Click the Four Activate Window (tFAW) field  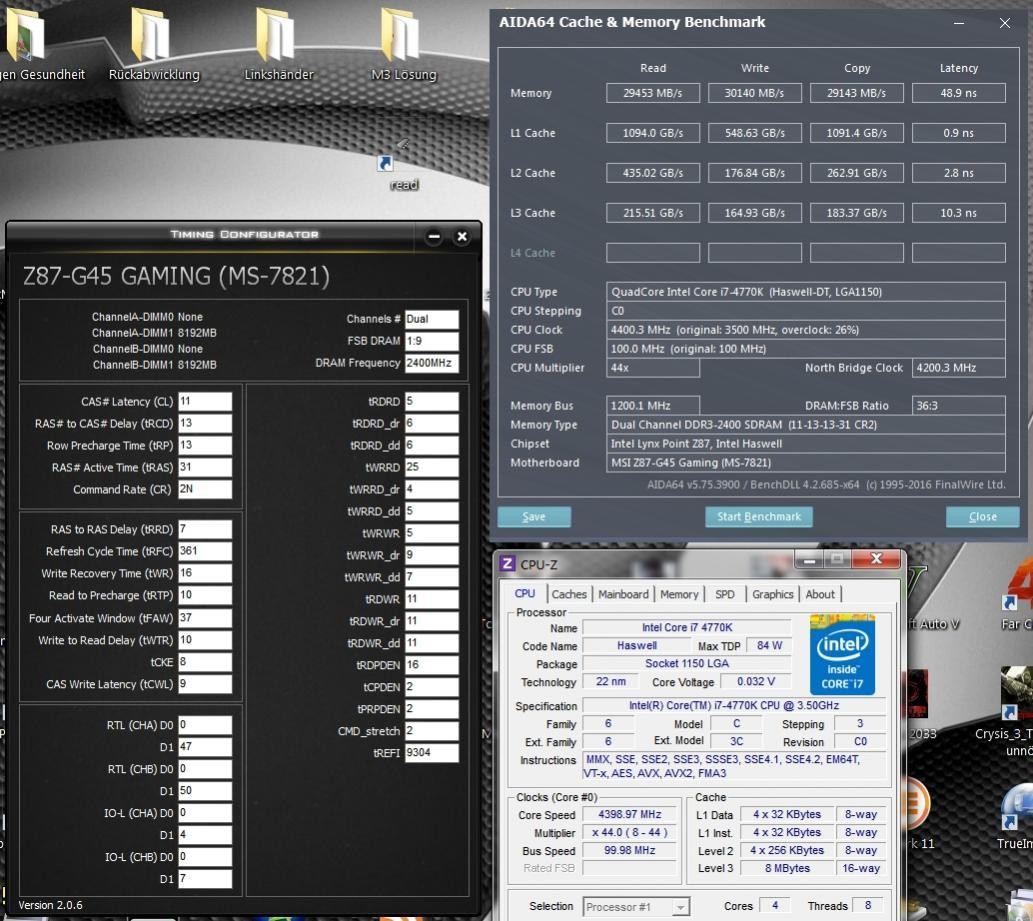205,618
